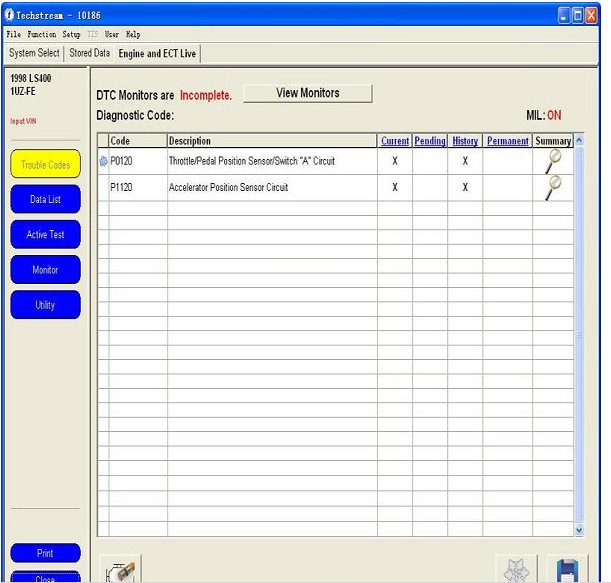Sort by the Pending column header

click(430, 141)
